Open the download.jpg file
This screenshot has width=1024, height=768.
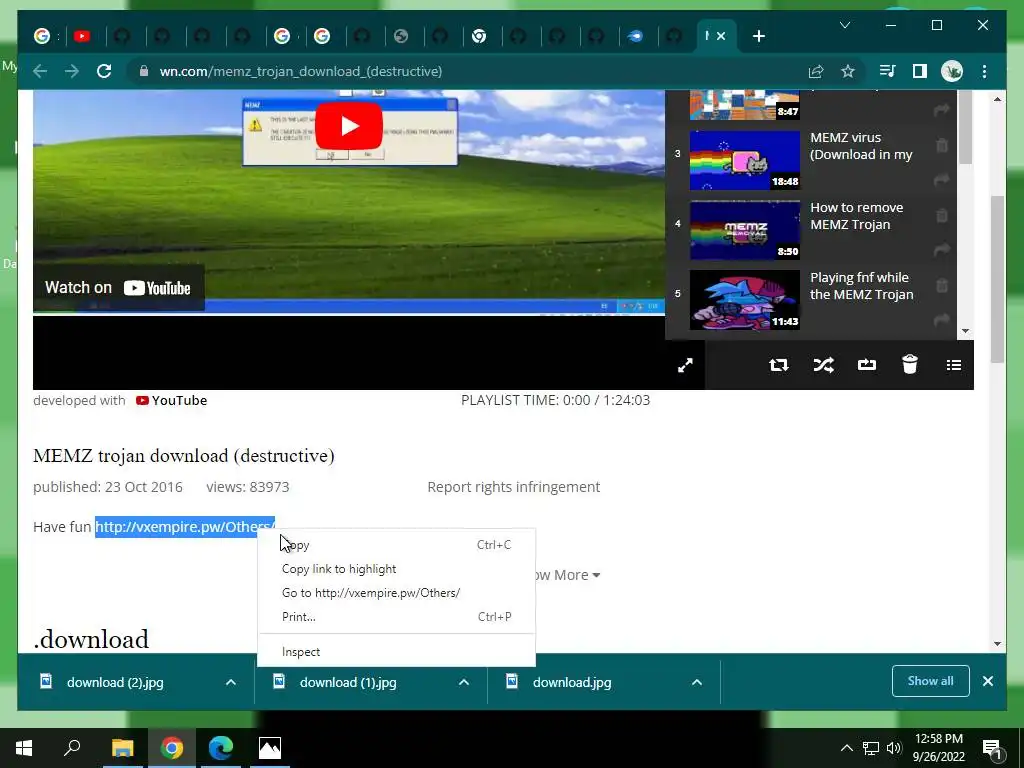tap(573, 682)
